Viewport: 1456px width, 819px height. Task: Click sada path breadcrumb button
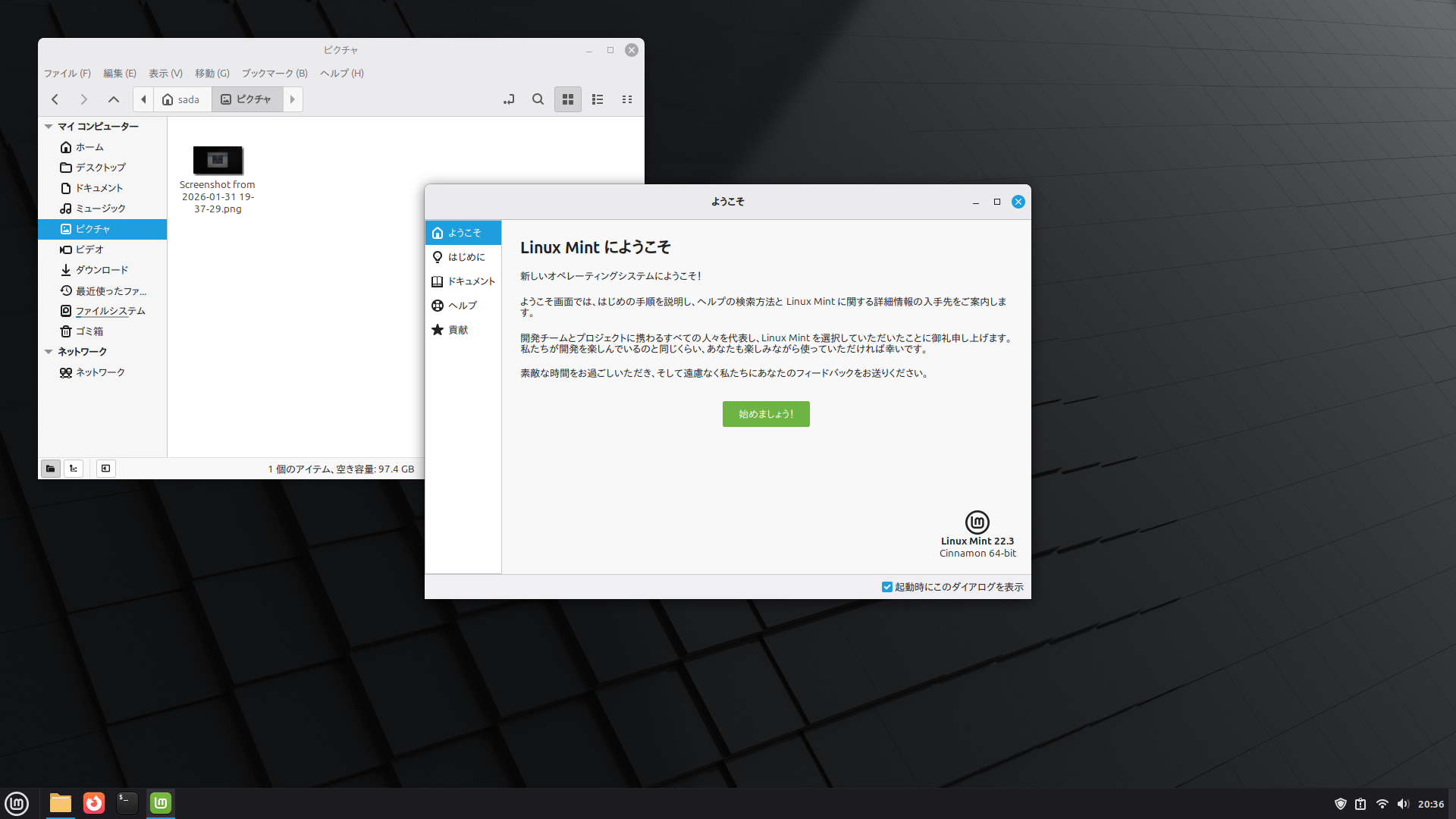click(x=182, y=99)
